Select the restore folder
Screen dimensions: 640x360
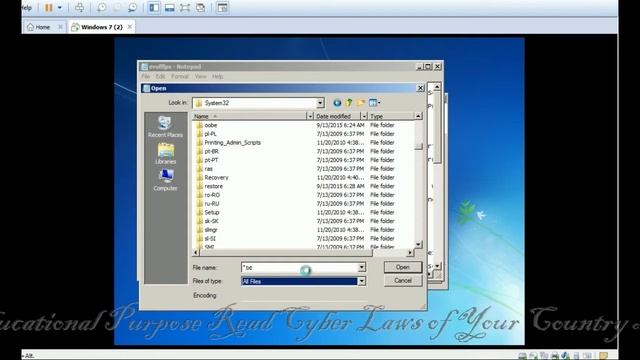point(213,186)
